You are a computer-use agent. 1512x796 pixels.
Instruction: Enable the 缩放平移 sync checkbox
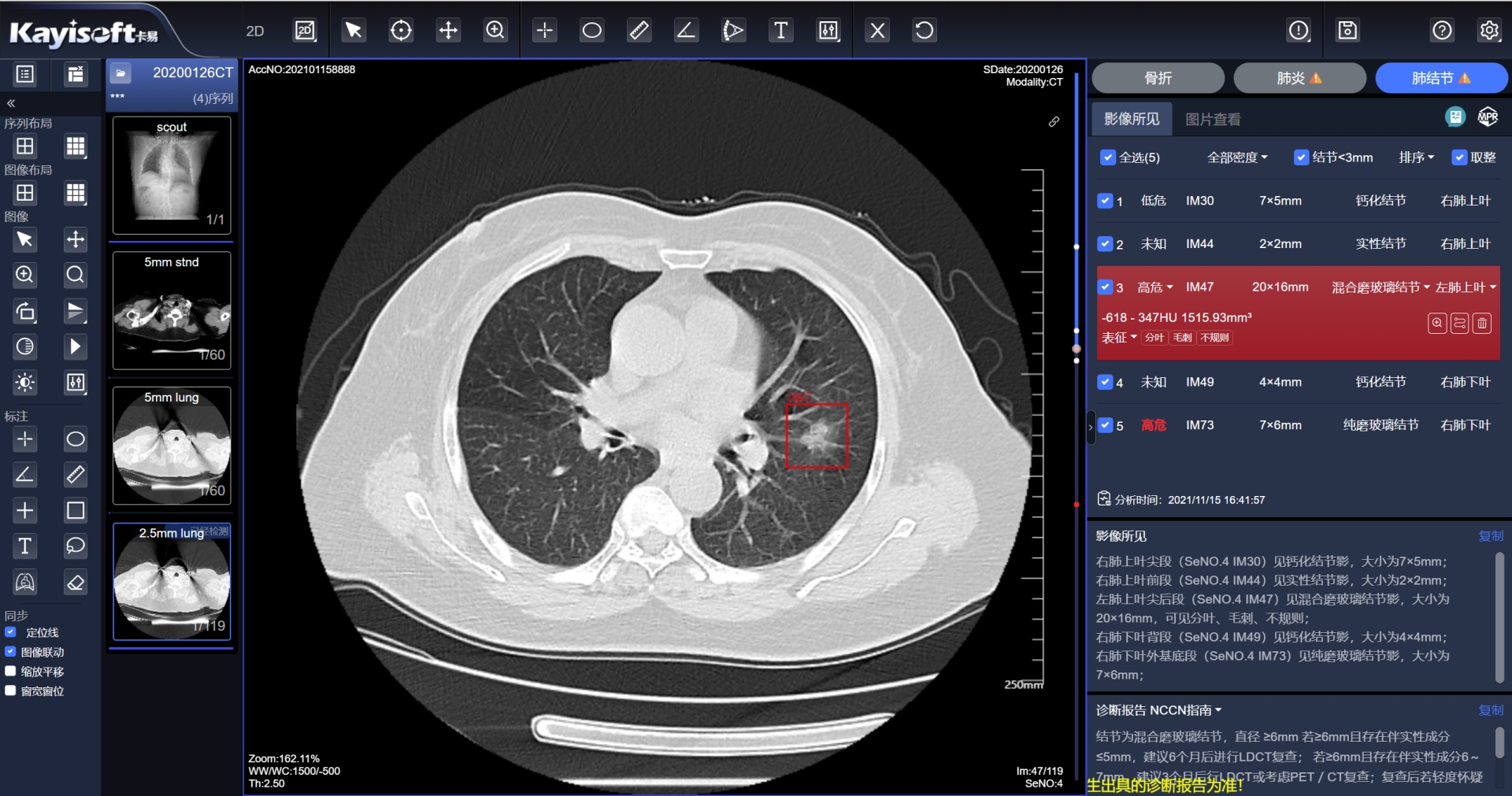pyautogui.click(x=11, y=671)
